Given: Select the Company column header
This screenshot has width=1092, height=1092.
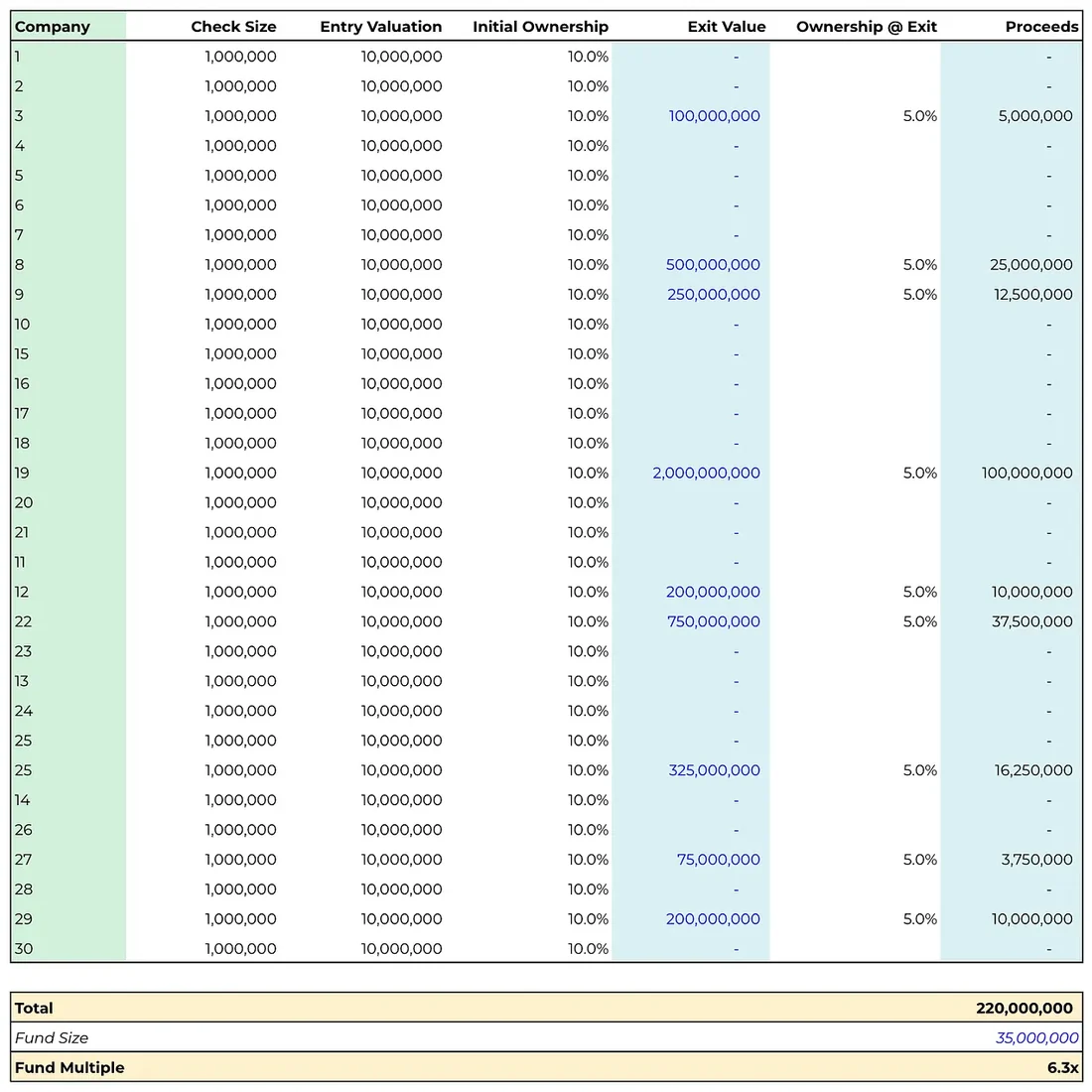Looking at the screenshot, I should point(53,27).
